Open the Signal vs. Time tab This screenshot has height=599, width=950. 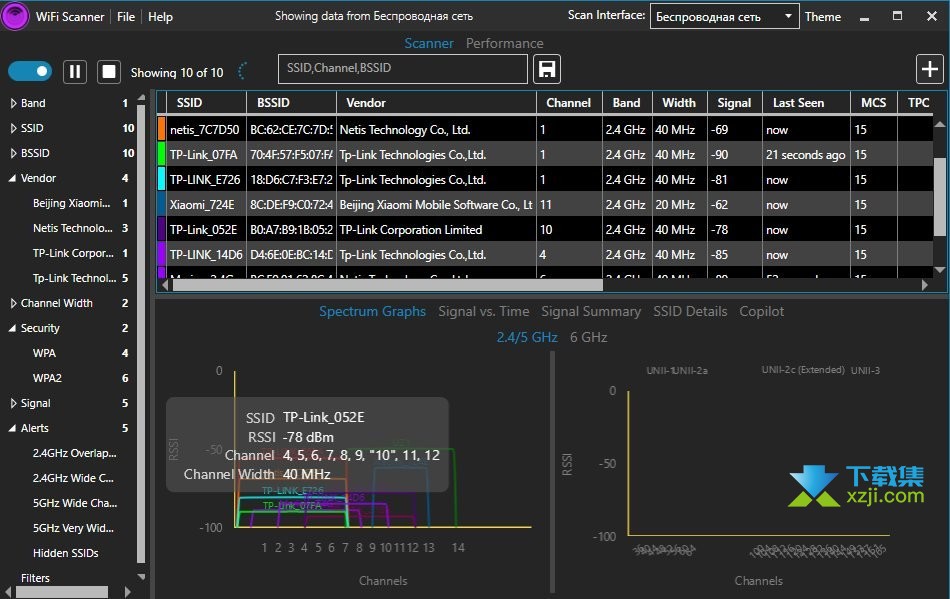click(483, 311)
